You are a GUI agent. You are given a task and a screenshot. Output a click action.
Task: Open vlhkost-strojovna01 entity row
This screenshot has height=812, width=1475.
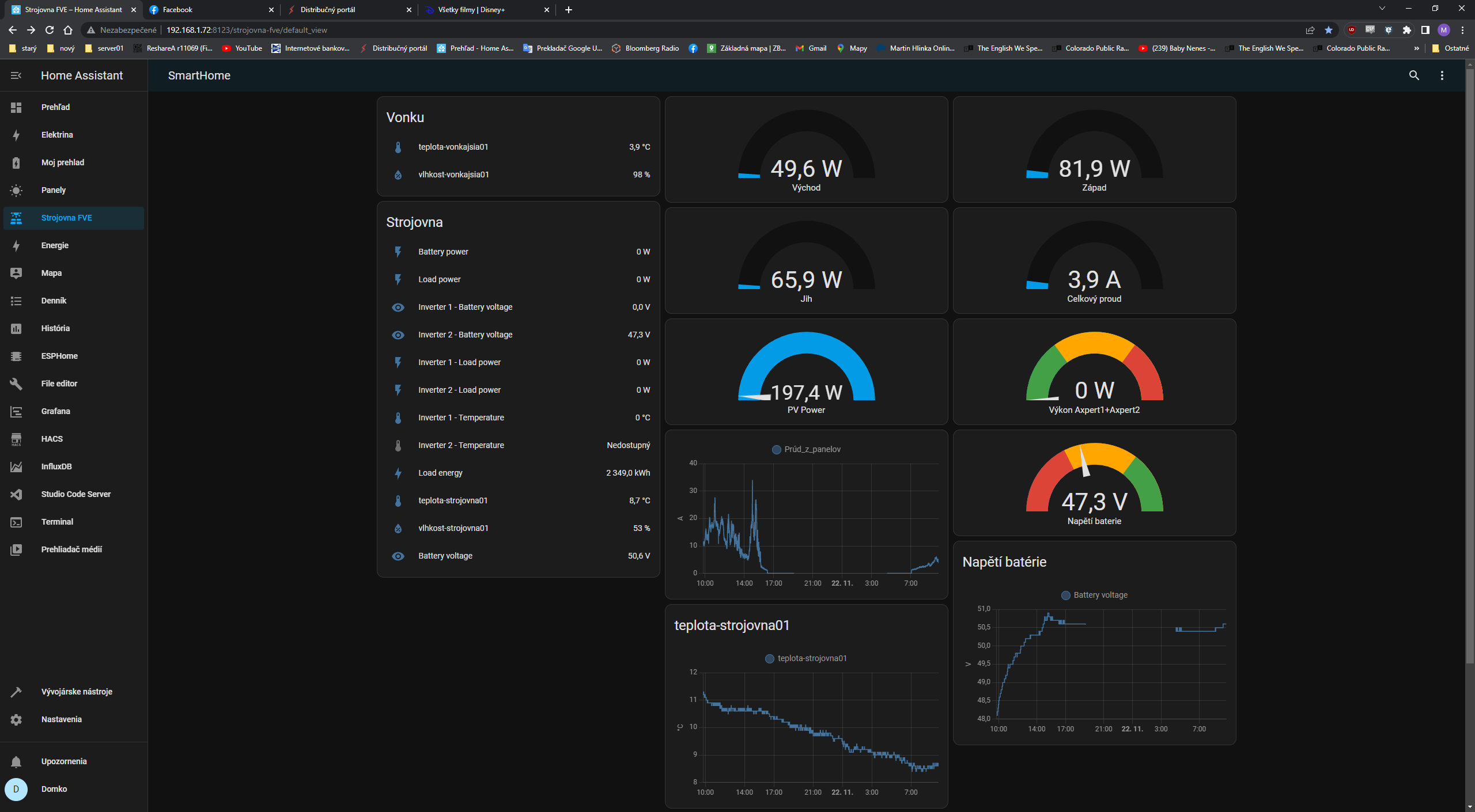(x=518, y=528)
